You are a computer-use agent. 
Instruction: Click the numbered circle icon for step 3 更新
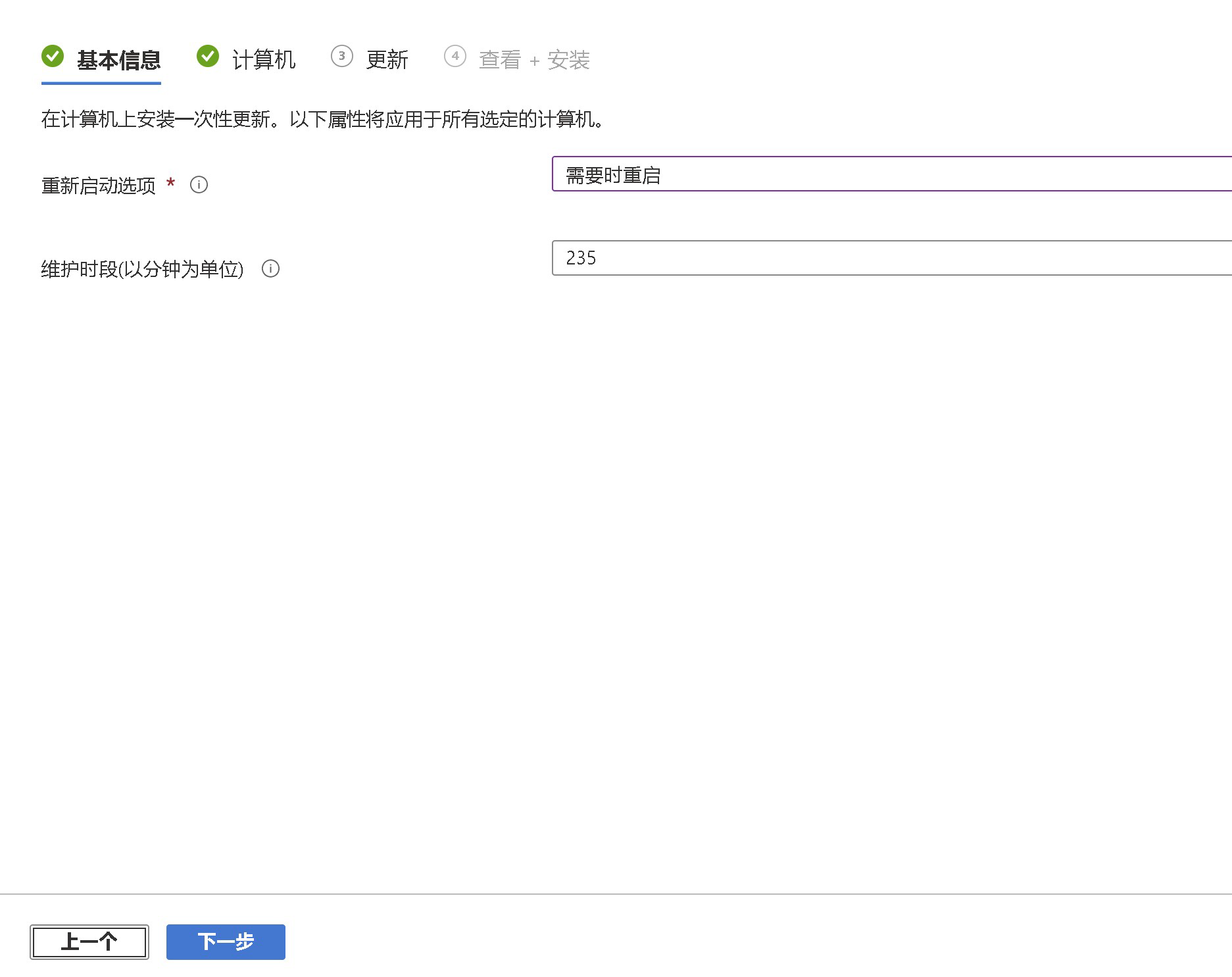pos(342,57)
